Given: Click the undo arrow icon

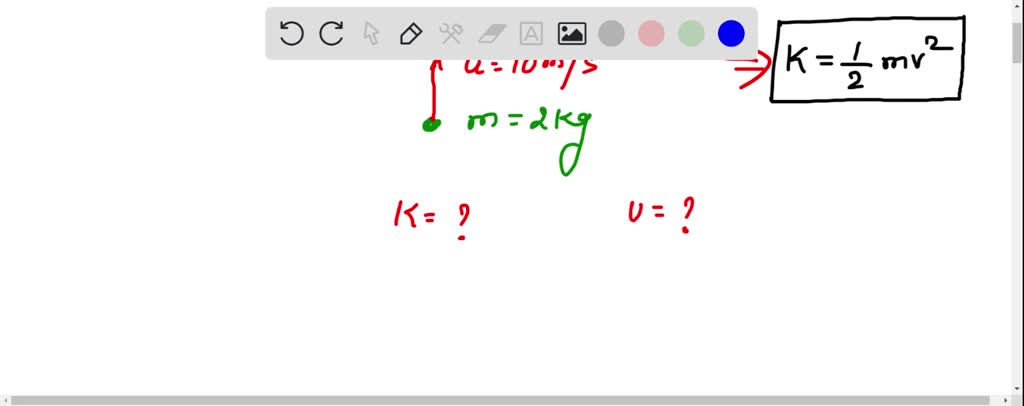Looking at the screenshot, I should pyautogui.click(x=291, y=33).
